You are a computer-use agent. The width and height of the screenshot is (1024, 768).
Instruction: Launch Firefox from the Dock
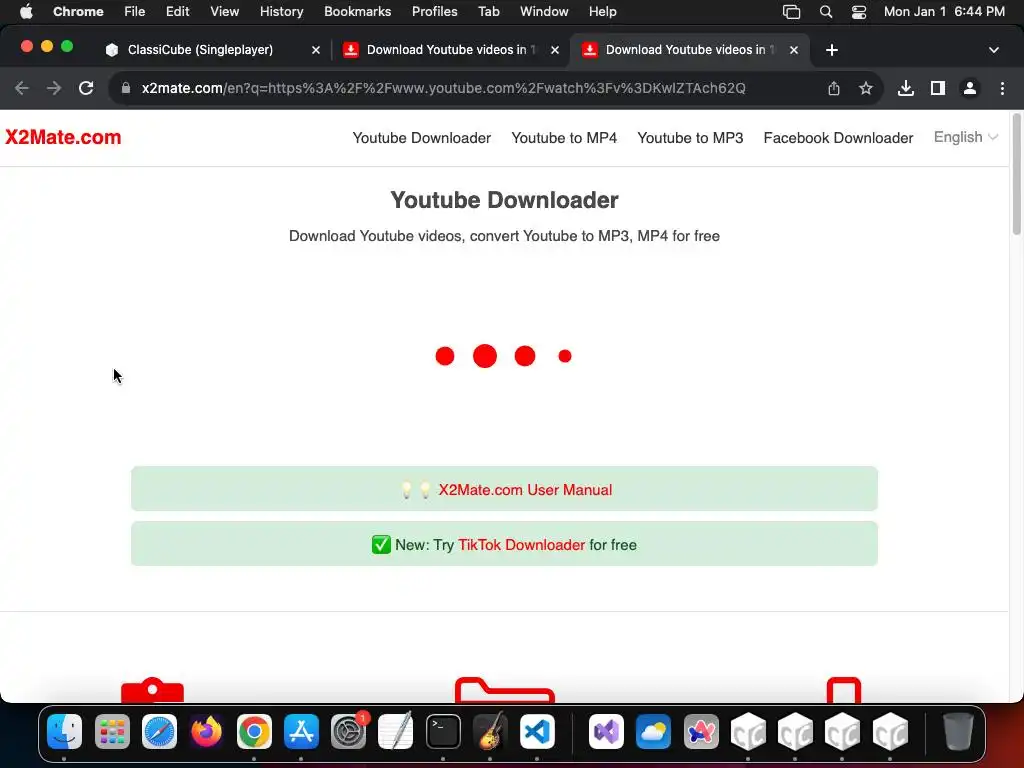click(206, 731)
